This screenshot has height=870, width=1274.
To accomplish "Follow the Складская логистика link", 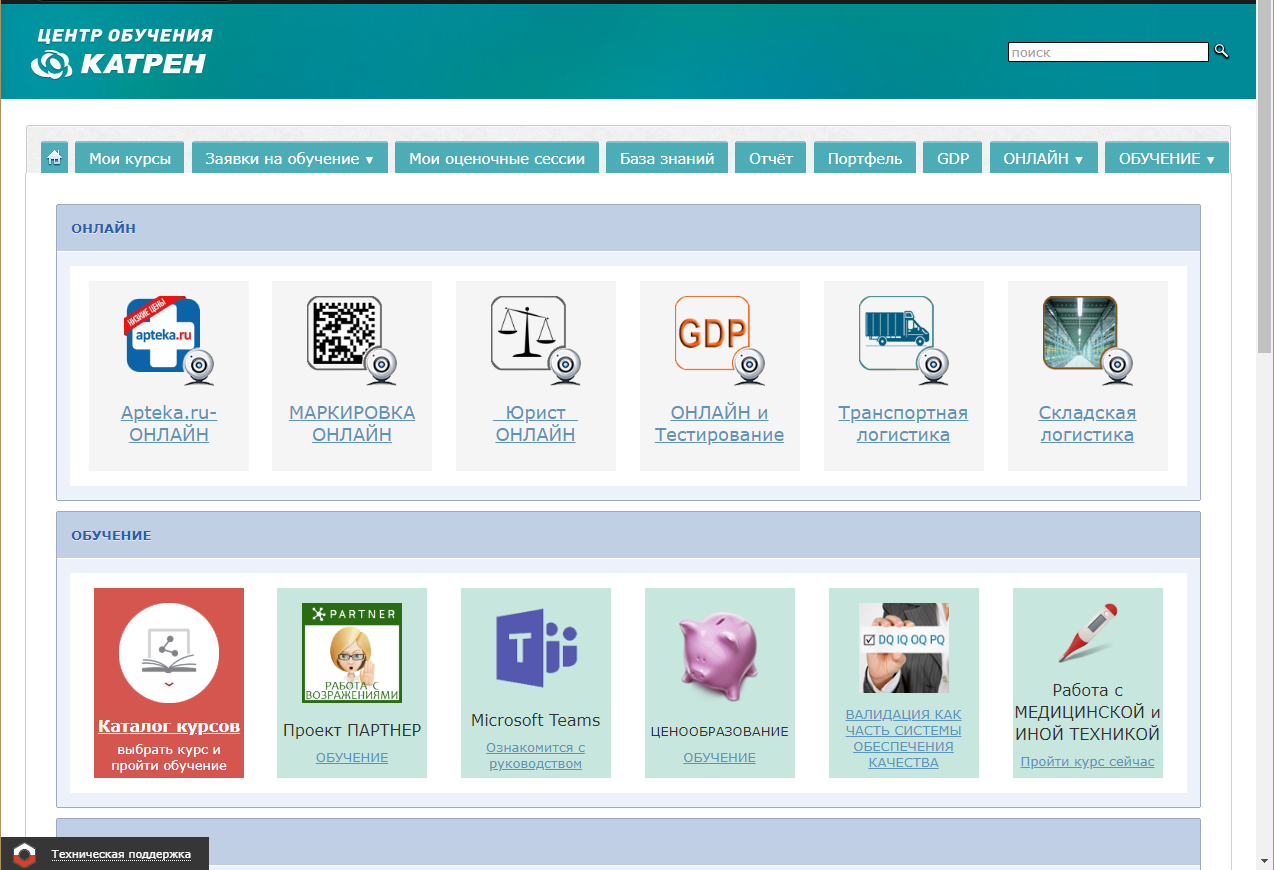I will (x=1088, y=424).
